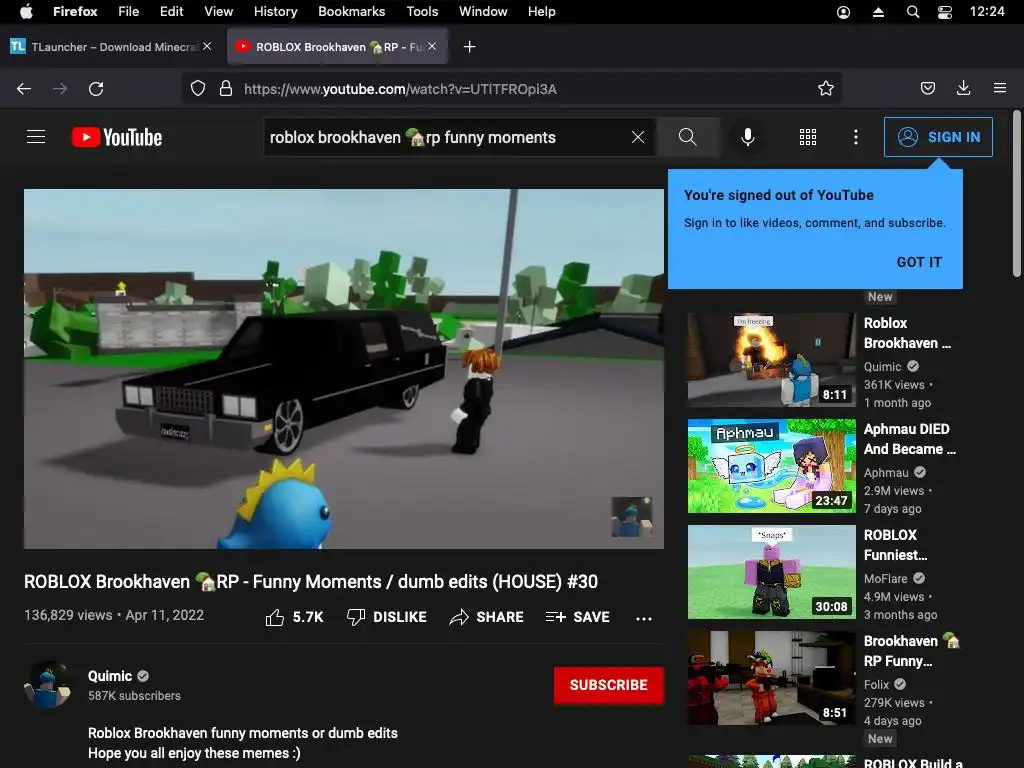Click '136,829 views' text
The width and height of the screenshot is (1024, 768).
pyautogui.click(x=68, y=615)
